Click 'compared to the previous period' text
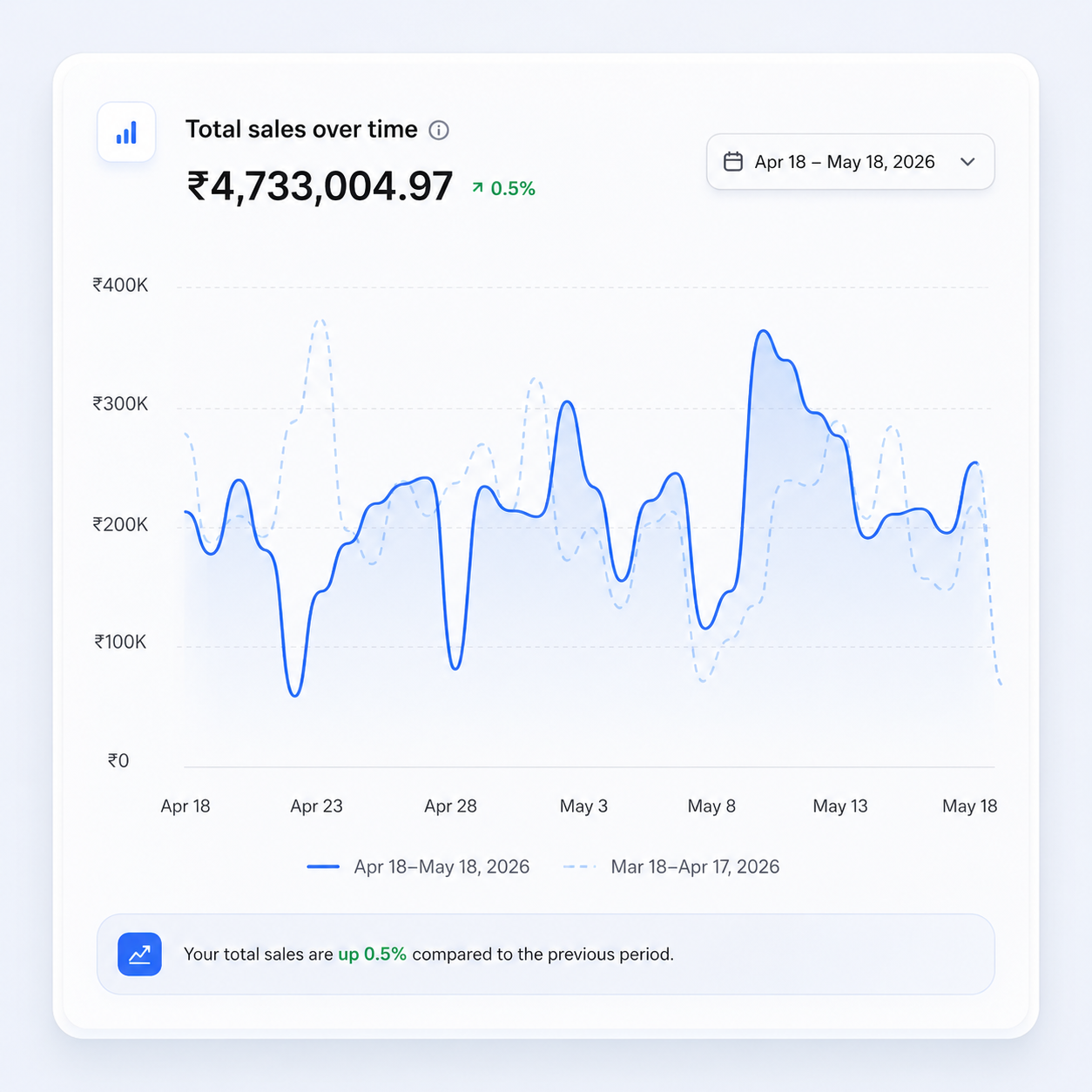1092x1092 pixels. coord(543,954)
